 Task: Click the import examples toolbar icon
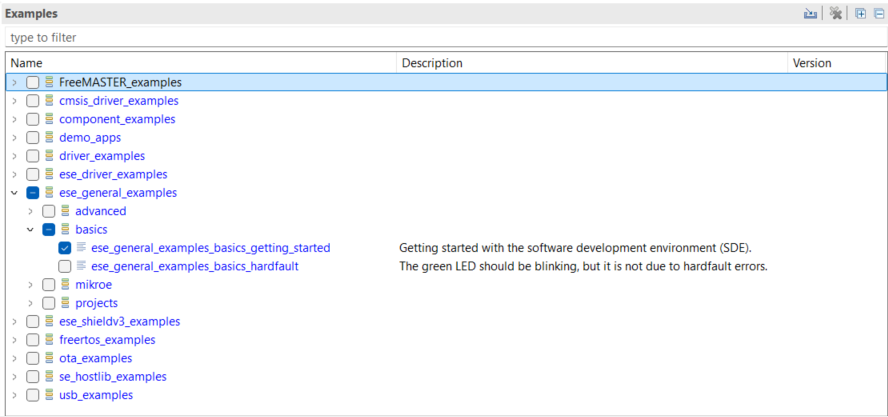pos(811,14)
